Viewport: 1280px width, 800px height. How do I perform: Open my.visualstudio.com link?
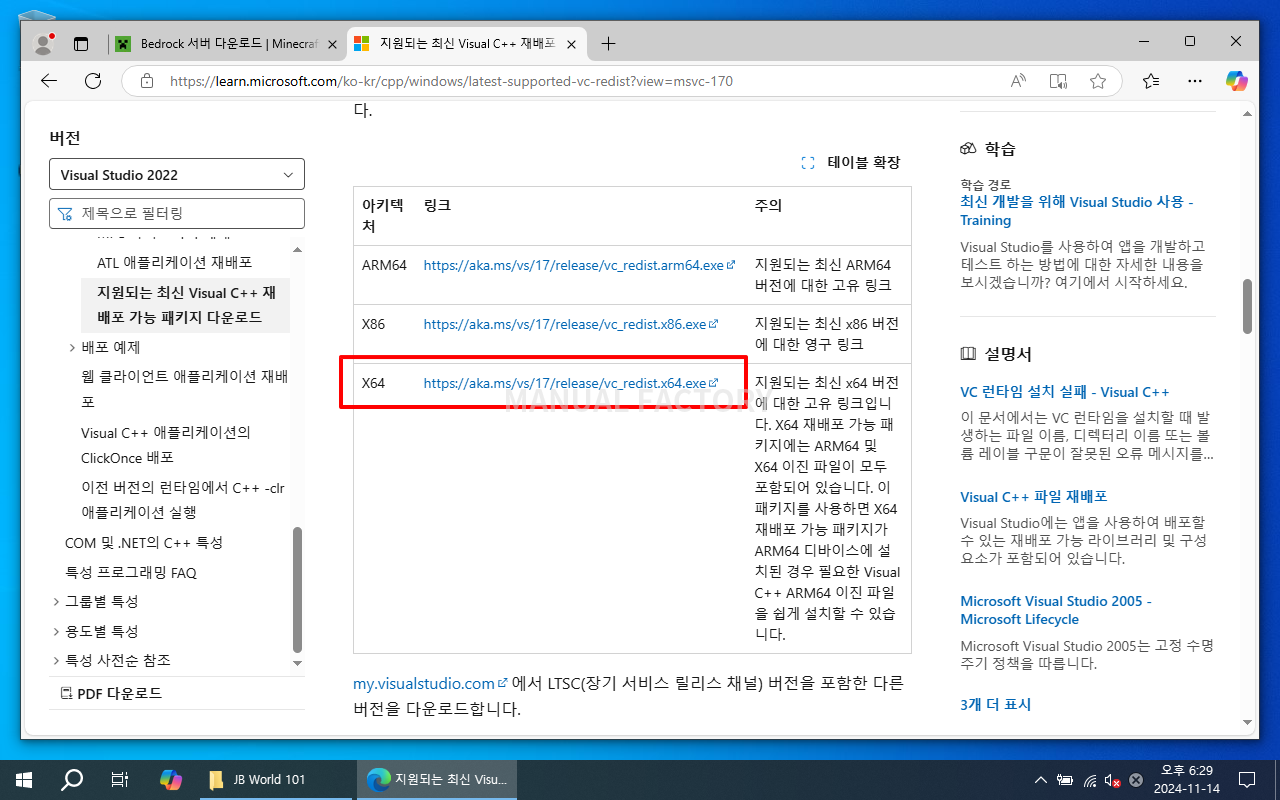(x=430, y=684)
